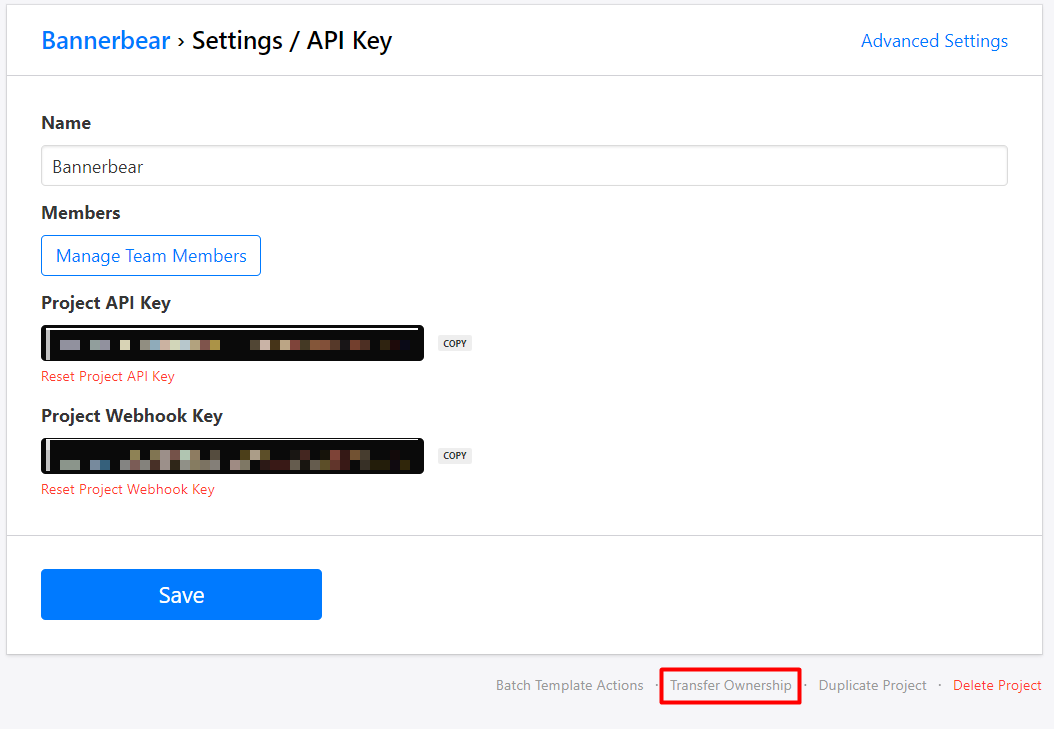Open Batch Template Actions

tap(570, 686)
